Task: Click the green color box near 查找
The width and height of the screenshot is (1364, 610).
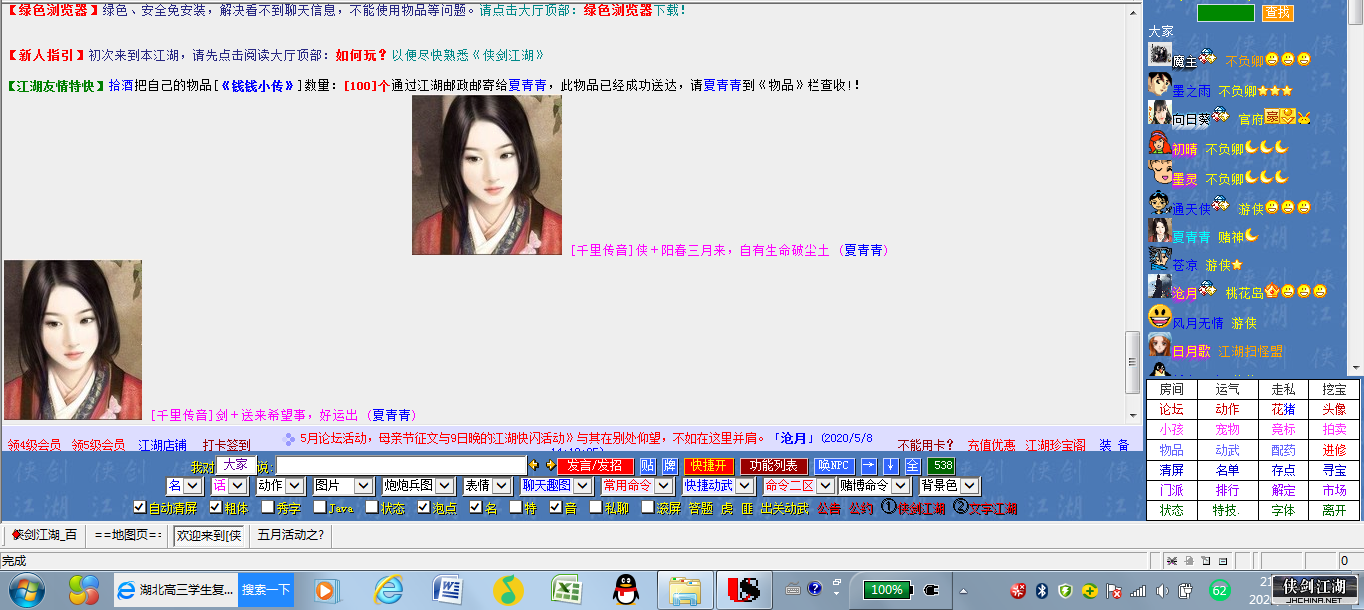Action: point(1225,13)
